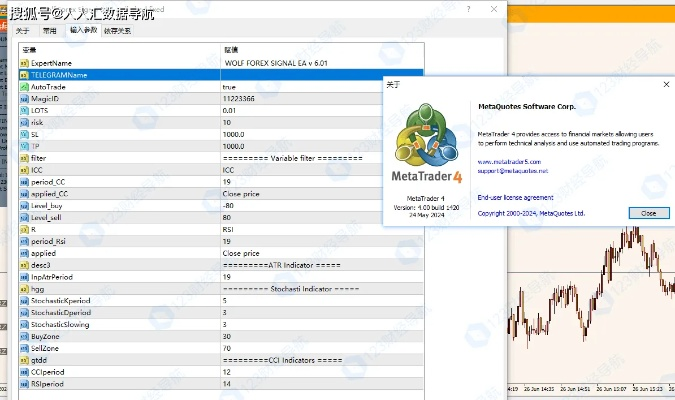The height and width of the screenshot is (400, 675).
Task: Open the applied_CC Close price dropdown
Action: (x=300, y=194)
